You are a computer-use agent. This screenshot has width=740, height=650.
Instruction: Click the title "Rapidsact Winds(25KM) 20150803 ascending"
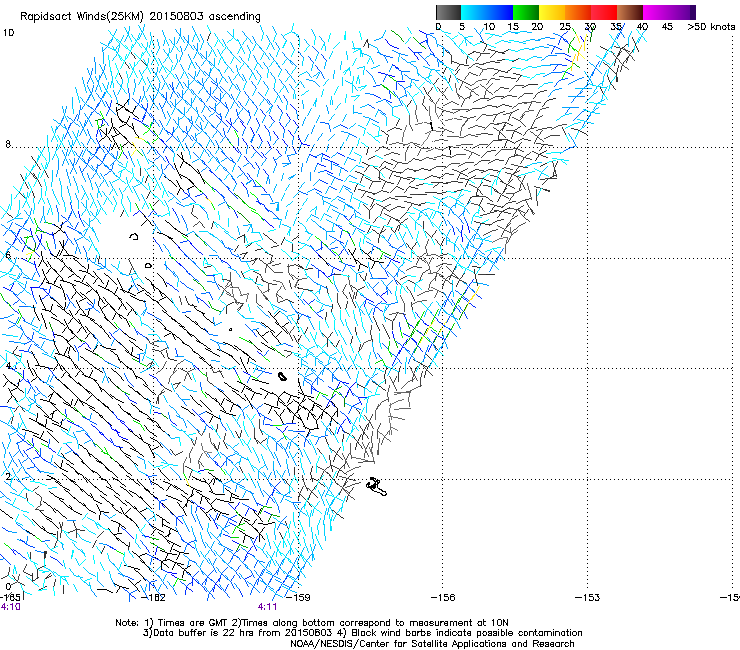coord(140,16)
